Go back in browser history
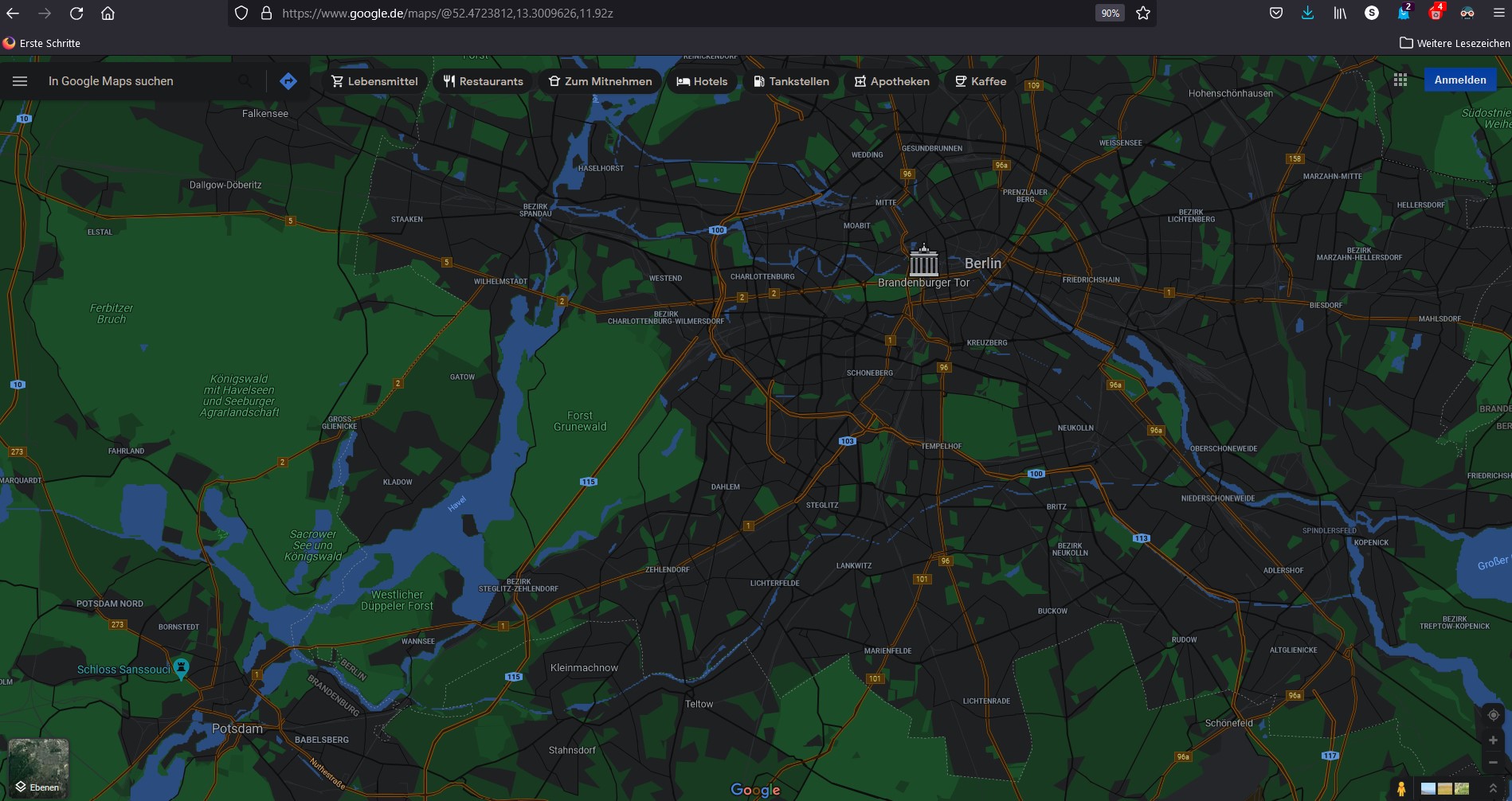This screenshot has height=801, width=1512. [13, 13]
